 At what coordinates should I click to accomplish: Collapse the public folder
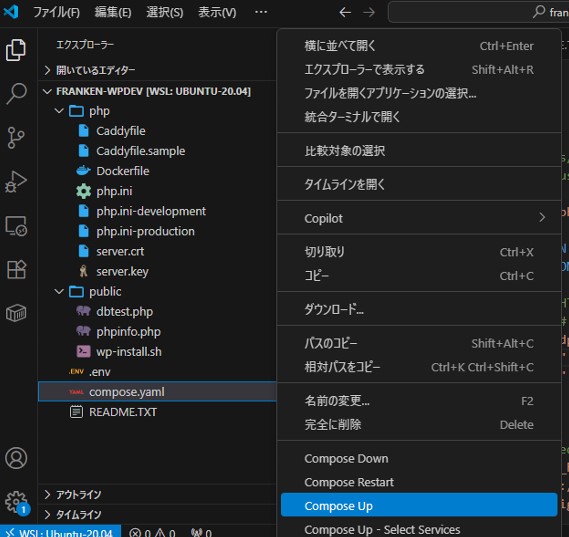coord(59,291)
